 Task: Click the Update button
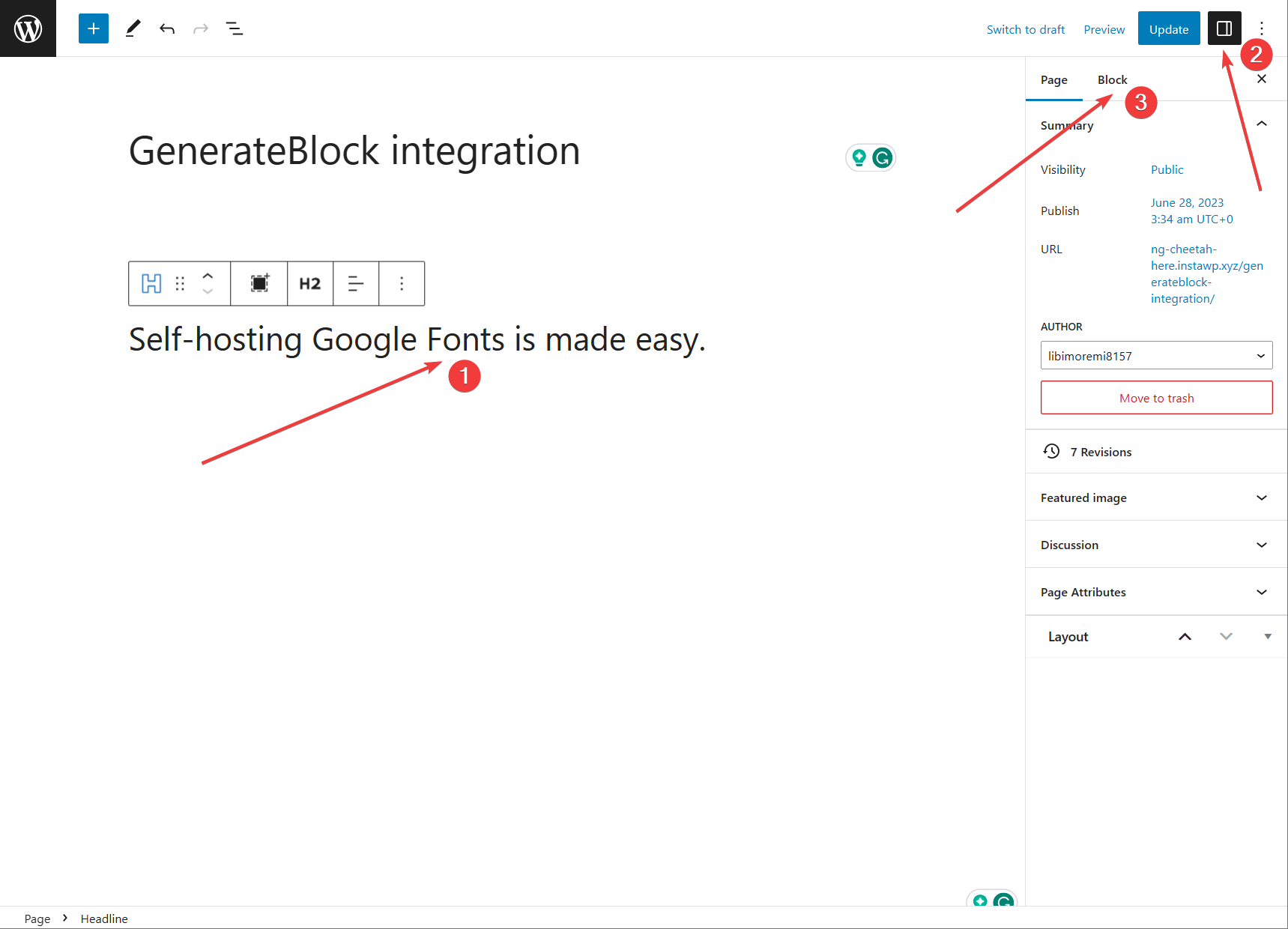pyautogui.click(x=1169, y=28)
